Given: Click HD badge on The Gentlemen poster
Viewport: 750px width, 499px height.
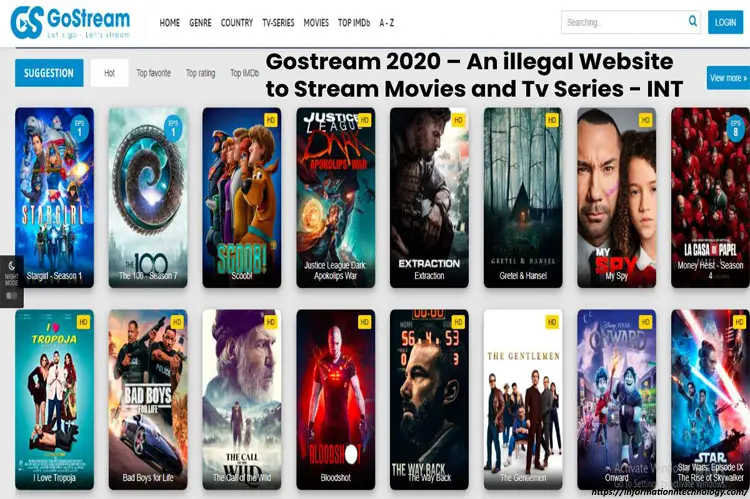Looking at the screenshot, I should 552,322.
